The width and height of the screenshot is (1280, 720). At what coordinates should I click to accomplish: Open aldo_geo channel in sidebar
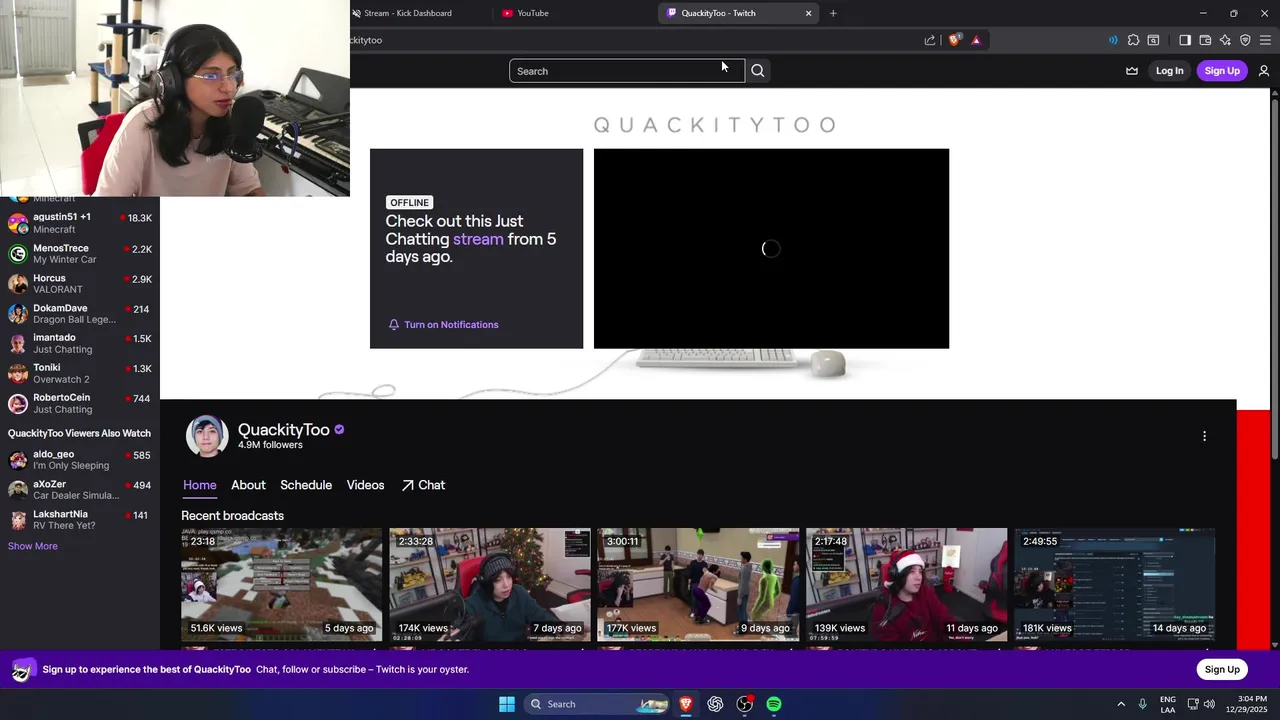pyautogui.click(x=80, y=460)
